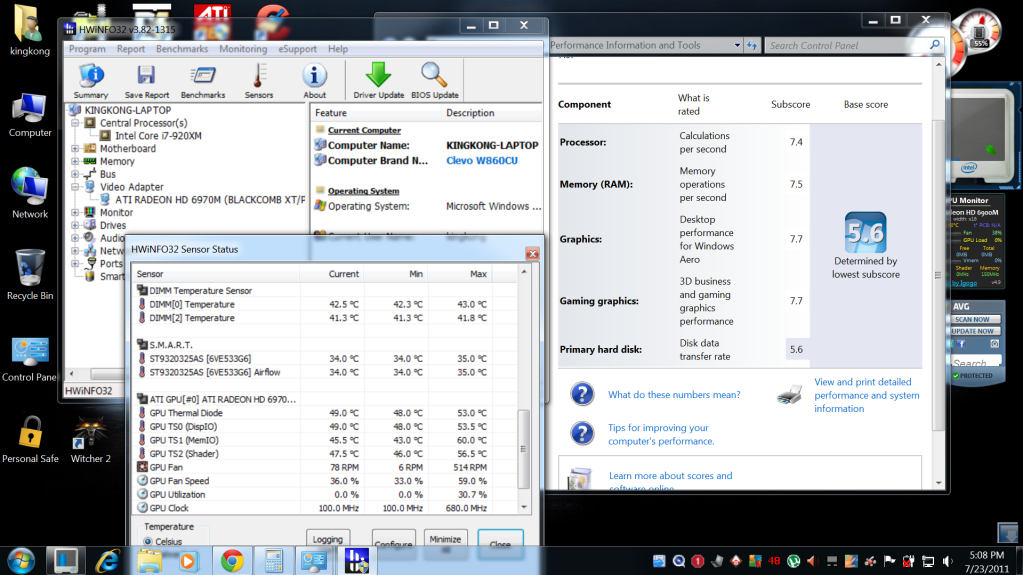
Task: Open 'View and print detailed performance' link
Action: [x=866, y=395]
